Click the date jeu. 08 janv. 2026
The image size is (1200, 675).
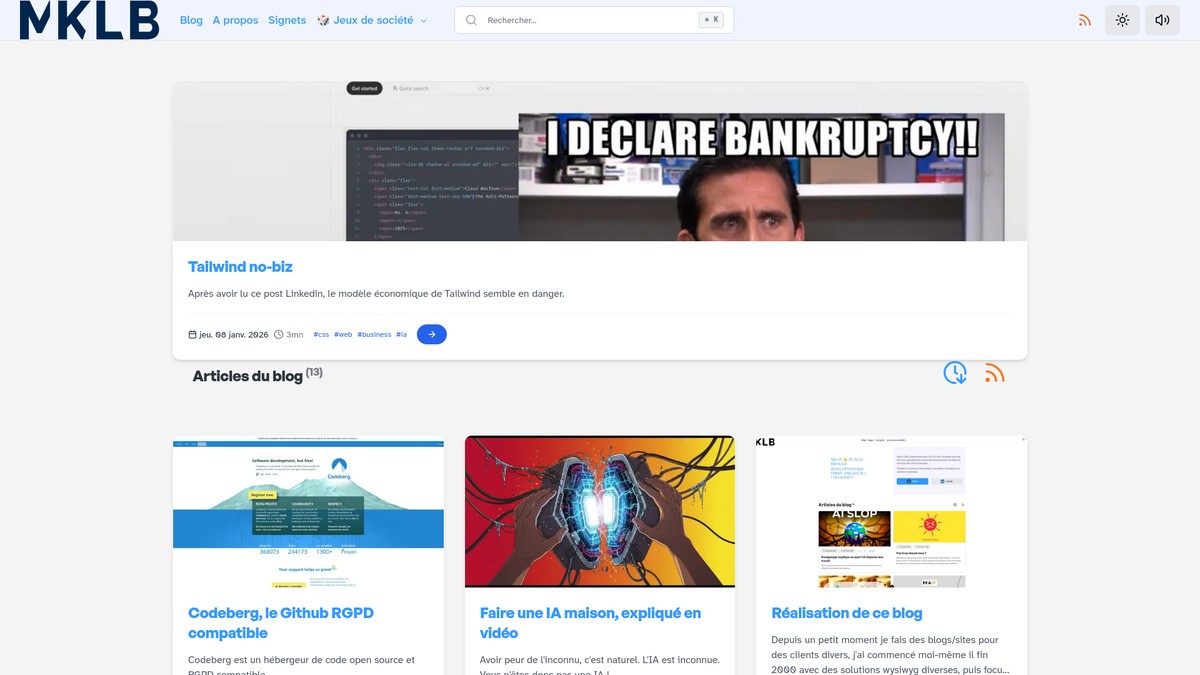coord(234,335)
